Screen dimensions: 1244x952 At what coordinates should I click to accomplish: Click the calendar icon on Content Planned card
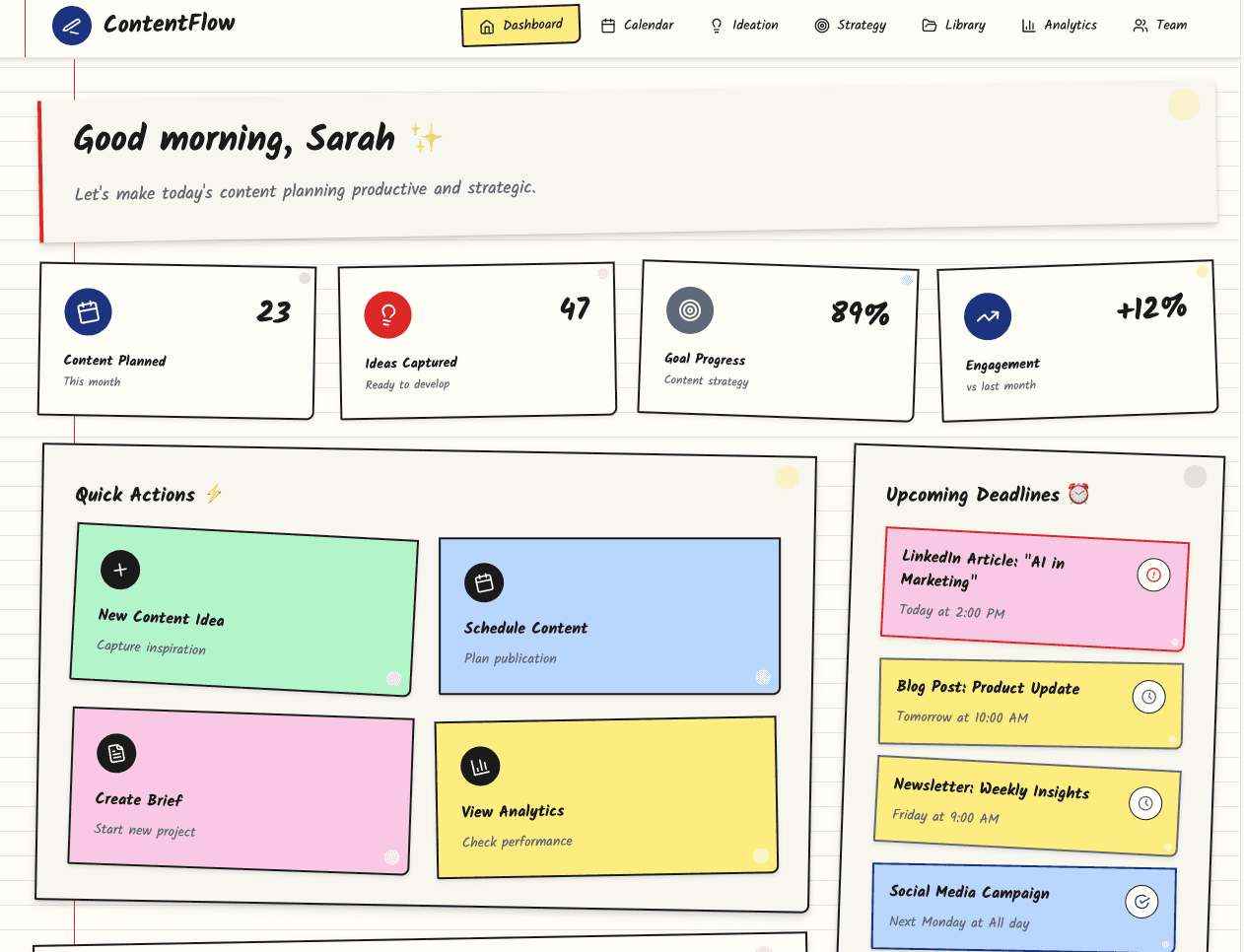pos(89,312)
